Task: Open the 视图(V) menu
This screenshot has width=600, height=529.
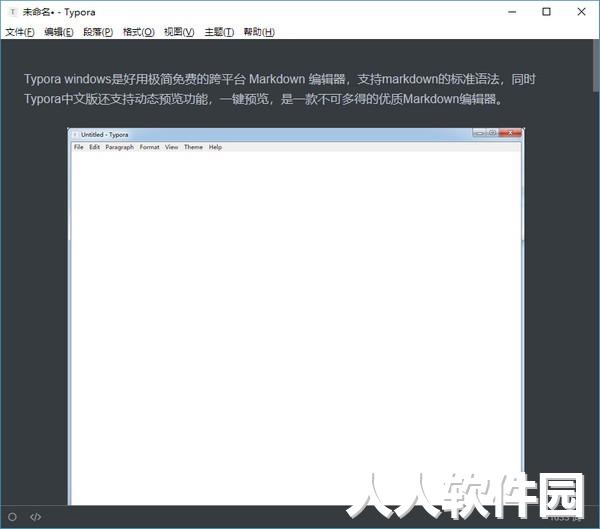Action: tap(179, 32)
